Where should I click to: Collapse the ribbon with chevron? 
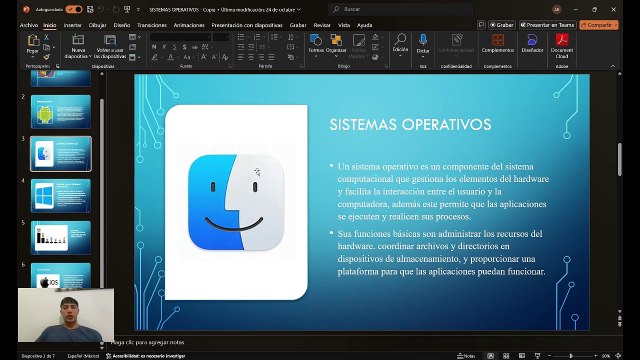(613, 66)
